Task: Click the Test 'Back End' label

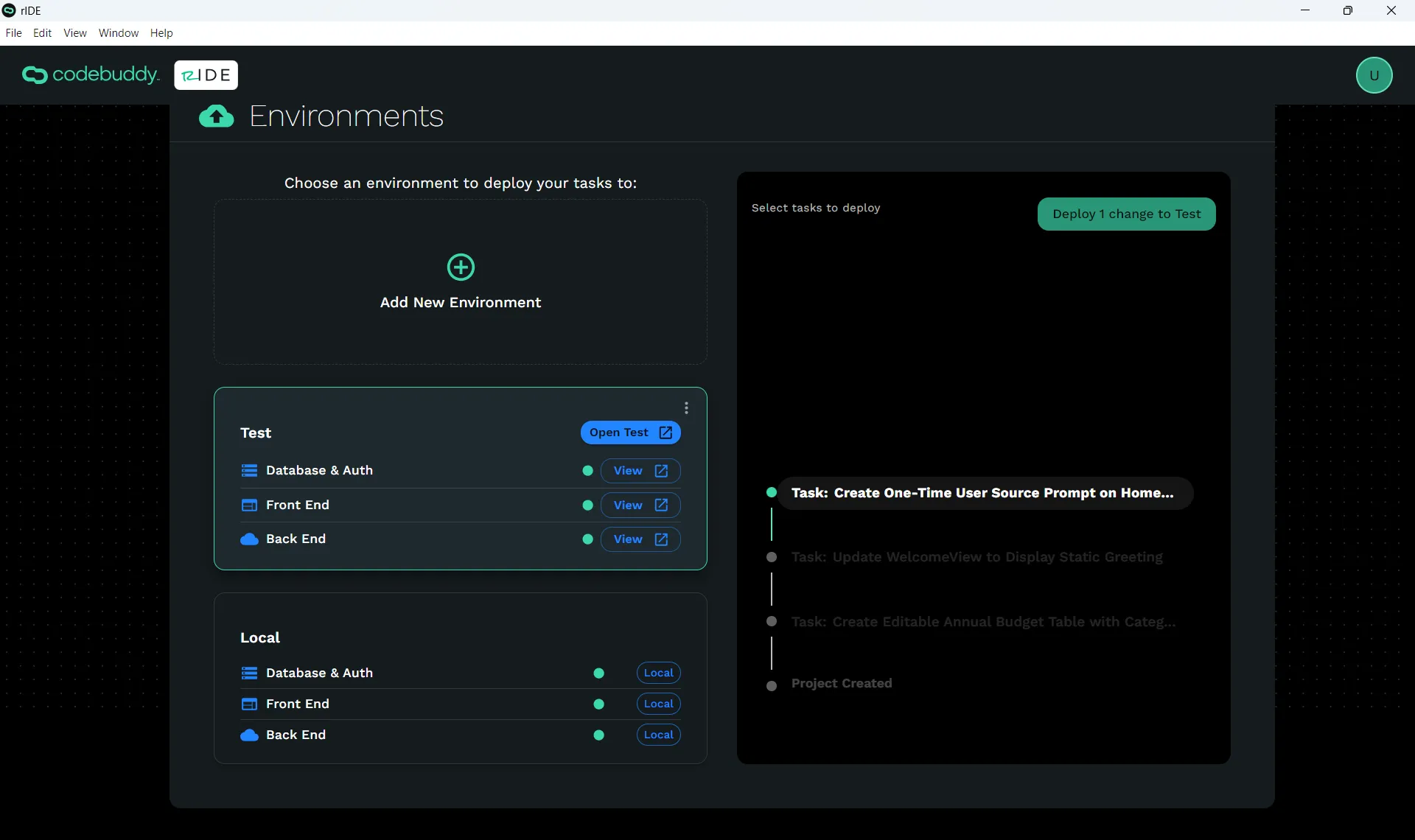Action: (296, 539)
